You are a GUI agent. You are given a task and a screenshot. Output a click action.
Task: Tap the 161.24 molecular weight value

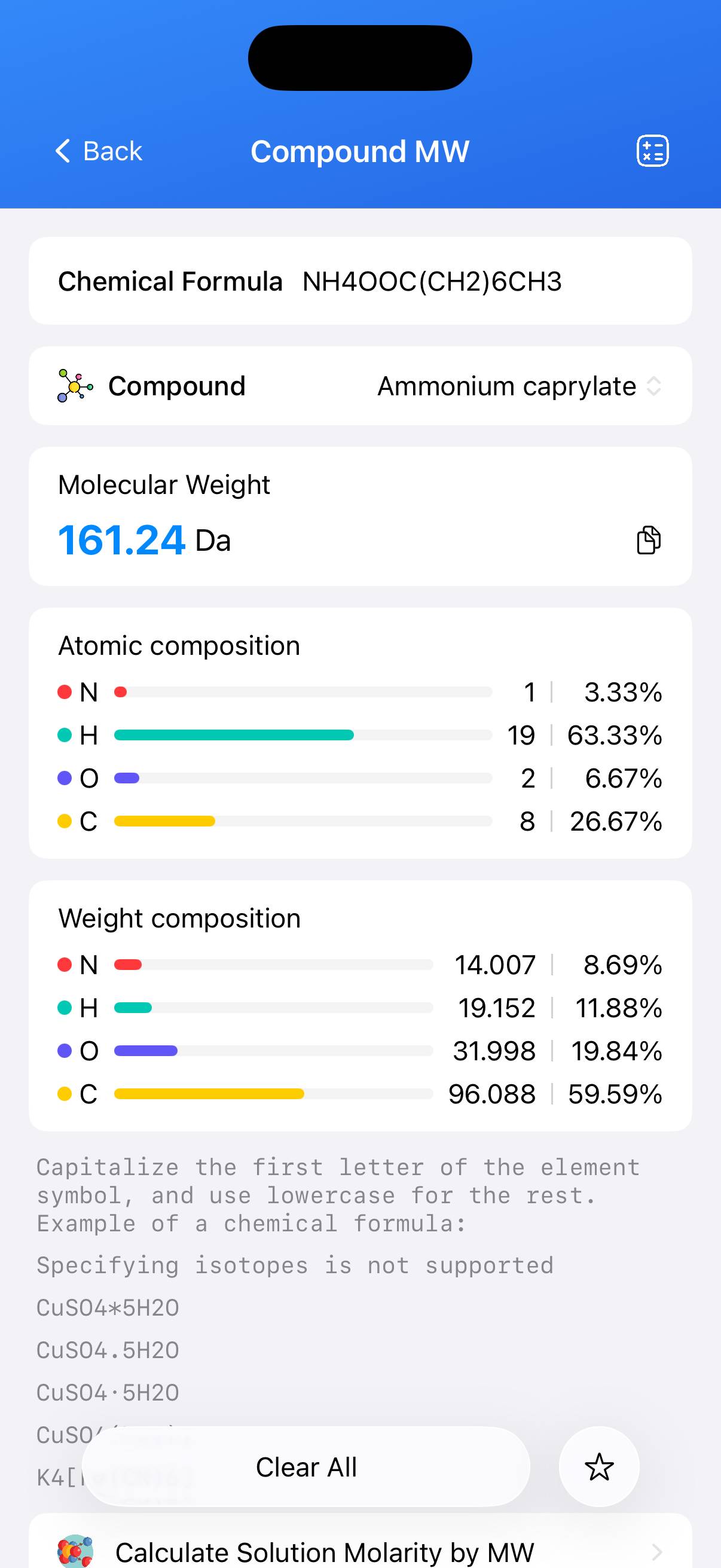[x=122, y=541]
